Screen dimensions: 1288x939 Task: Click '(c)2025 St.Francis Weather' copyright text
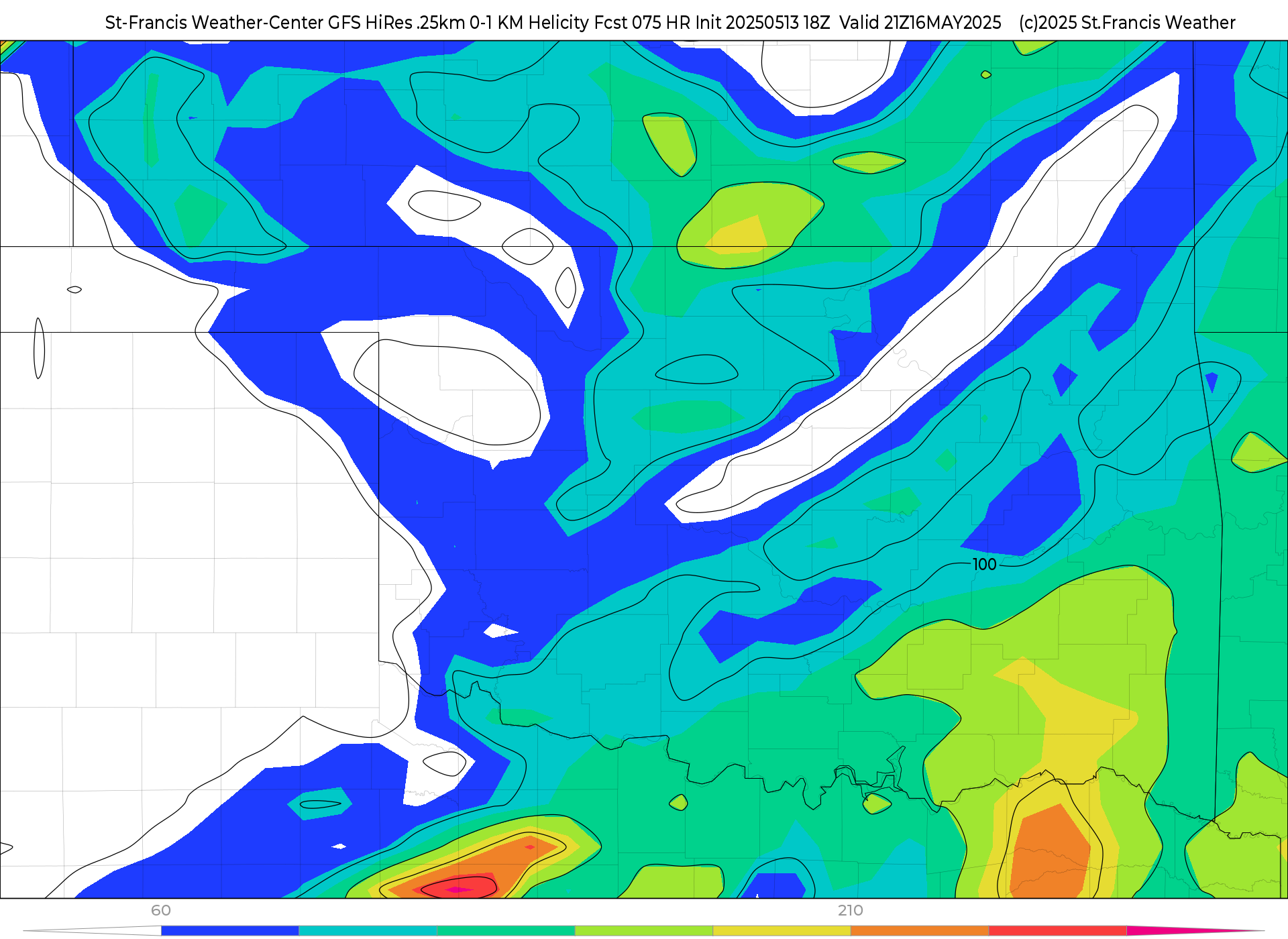point(1127,23)
